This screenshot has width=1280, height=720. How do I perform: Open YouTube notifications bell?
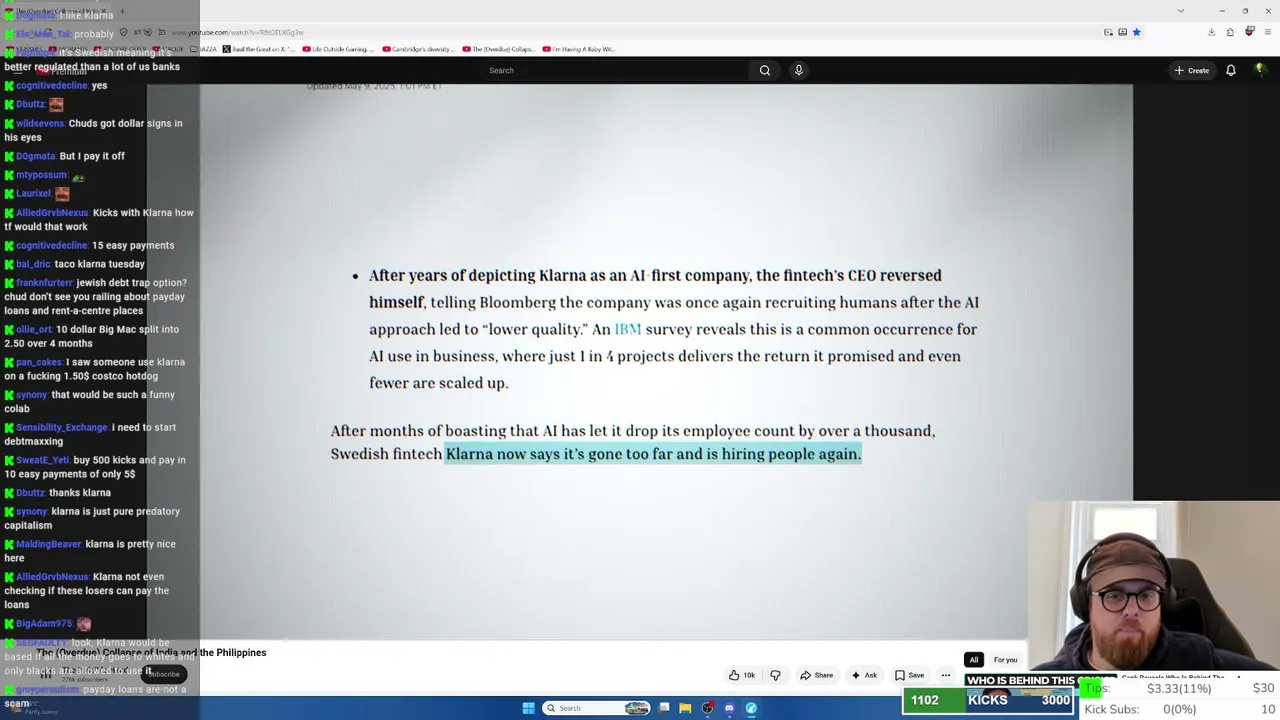click(1231, 70)
